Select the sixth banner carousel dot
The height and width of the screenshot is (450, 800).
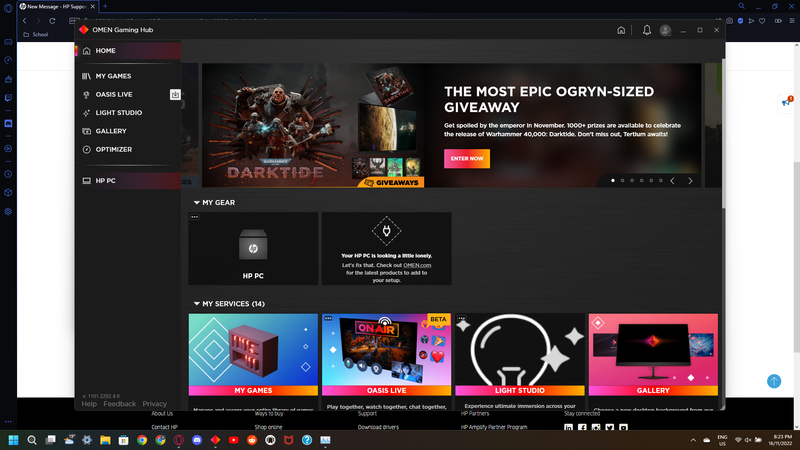pyautogui.click(x=661, y=181)
